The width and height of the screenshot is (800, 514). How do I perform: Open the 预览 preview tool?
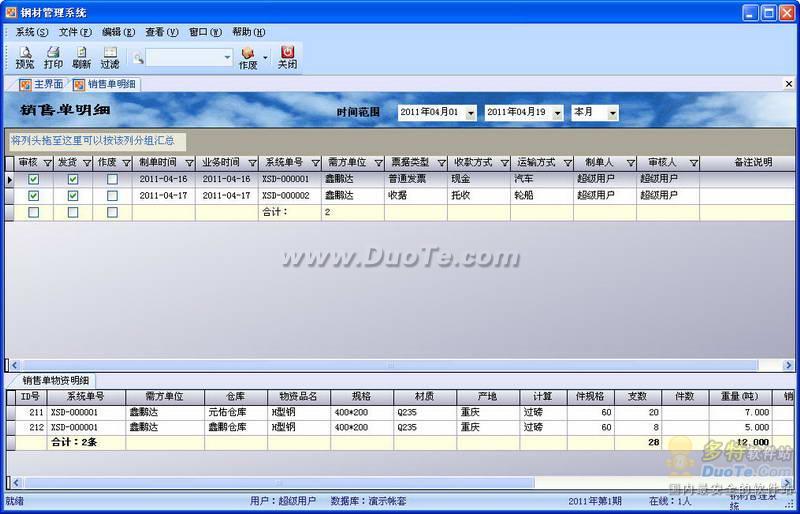[24, 58]
